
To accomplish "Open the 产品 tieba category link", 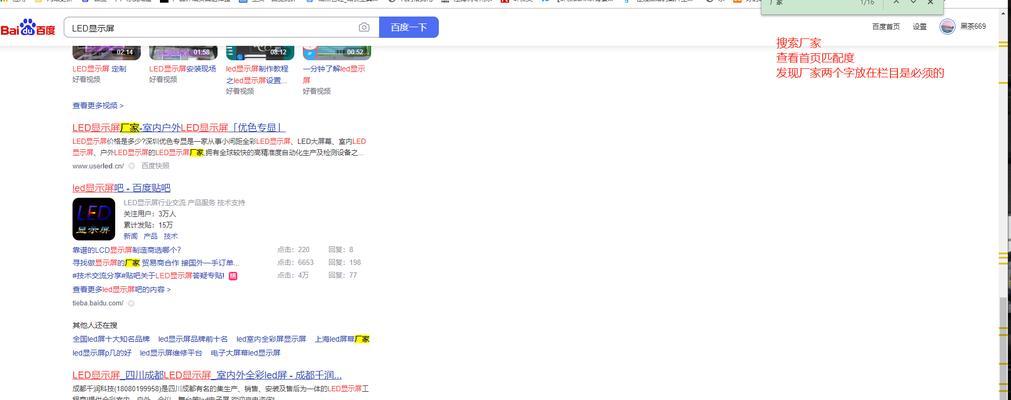I will point(150,236).
